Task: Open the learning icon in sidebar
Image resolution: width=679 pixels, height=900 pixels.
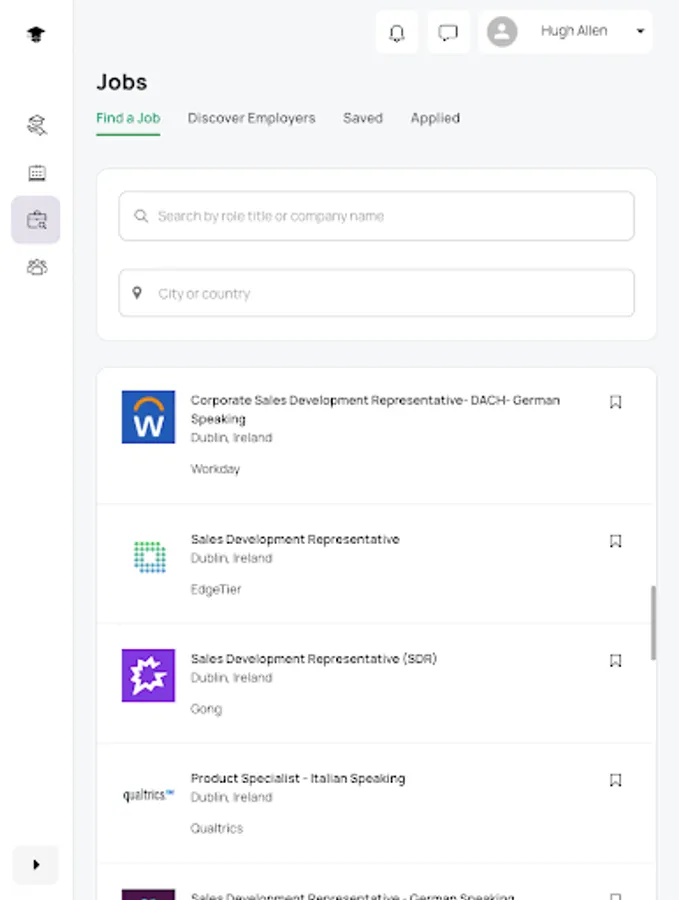Action: point(37,125)
